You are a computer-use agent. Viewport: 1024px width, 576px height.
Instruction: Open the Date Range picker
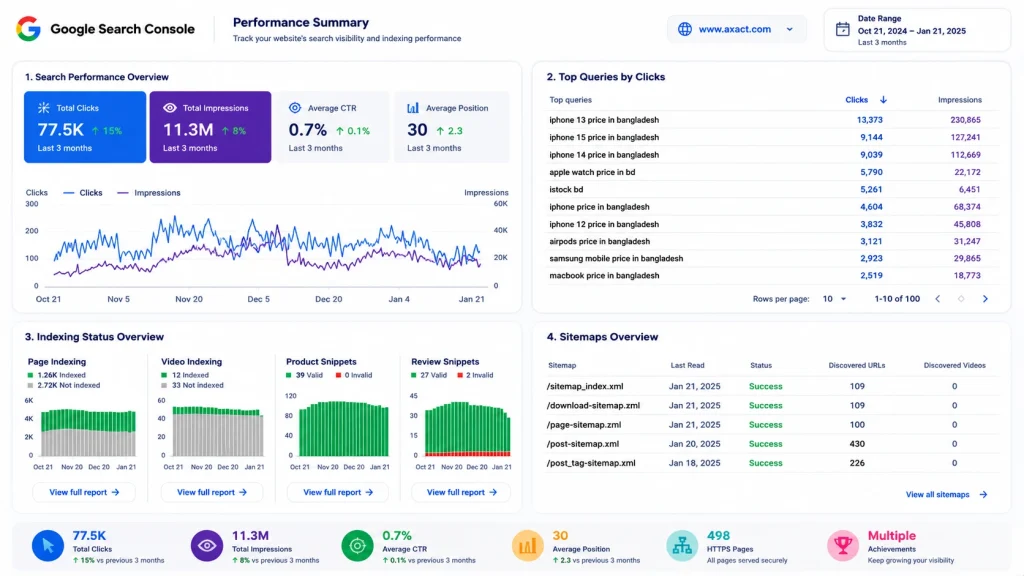[x=917, y=30]
